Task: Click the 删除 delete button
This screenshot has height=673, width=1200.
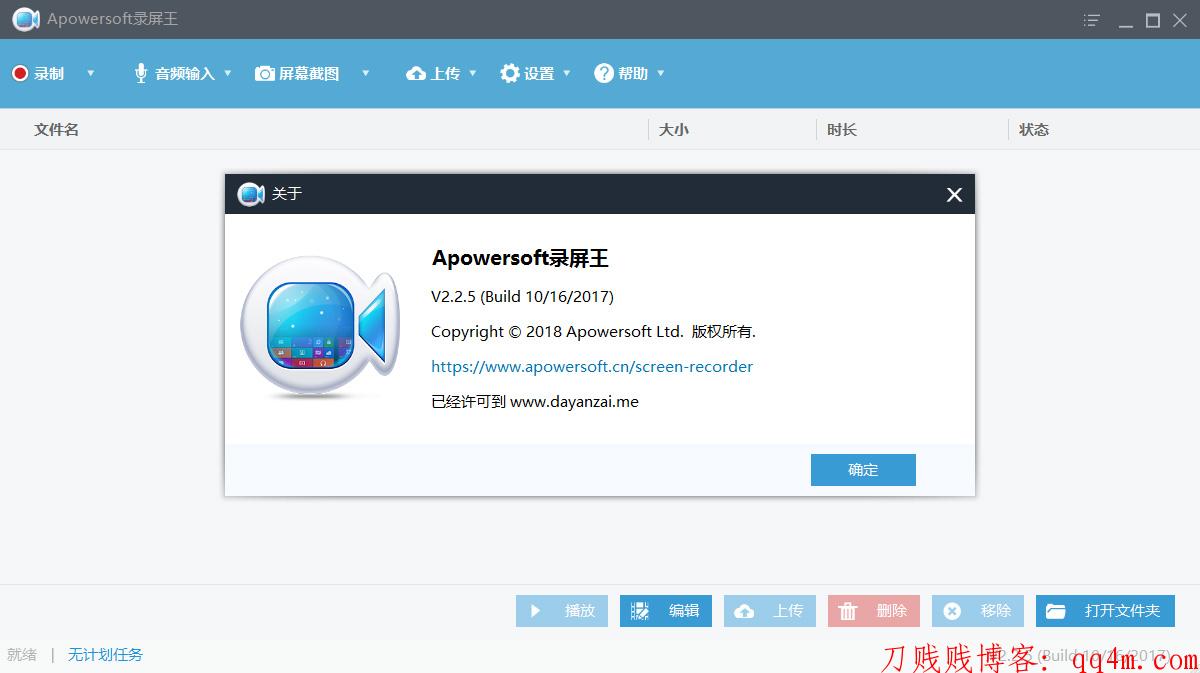Action: click(874, 611)
